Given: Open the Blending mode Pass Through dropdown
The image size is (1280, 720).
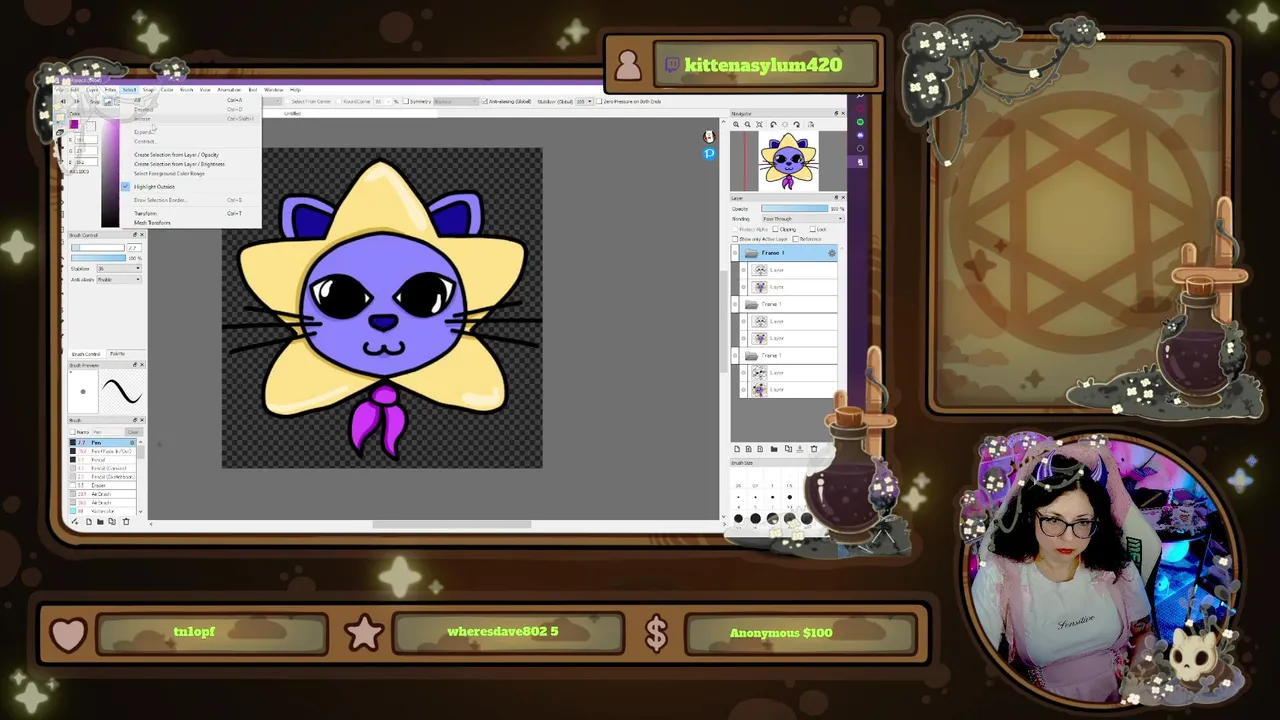Looking at the screenshot, I should [x=802, y=219].
